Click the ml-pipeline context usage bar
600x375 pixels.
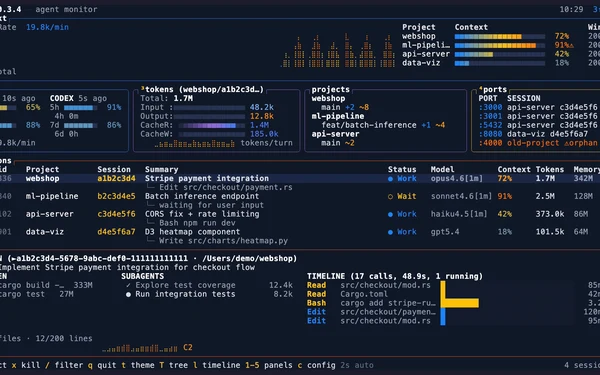(500, 46)
